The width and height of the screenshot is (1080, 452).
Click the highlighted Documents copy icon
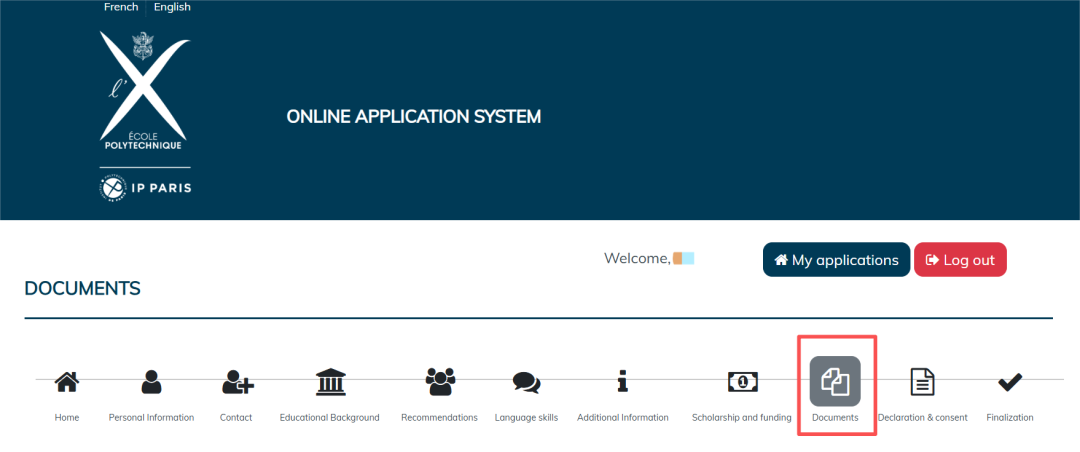(835, 381)
